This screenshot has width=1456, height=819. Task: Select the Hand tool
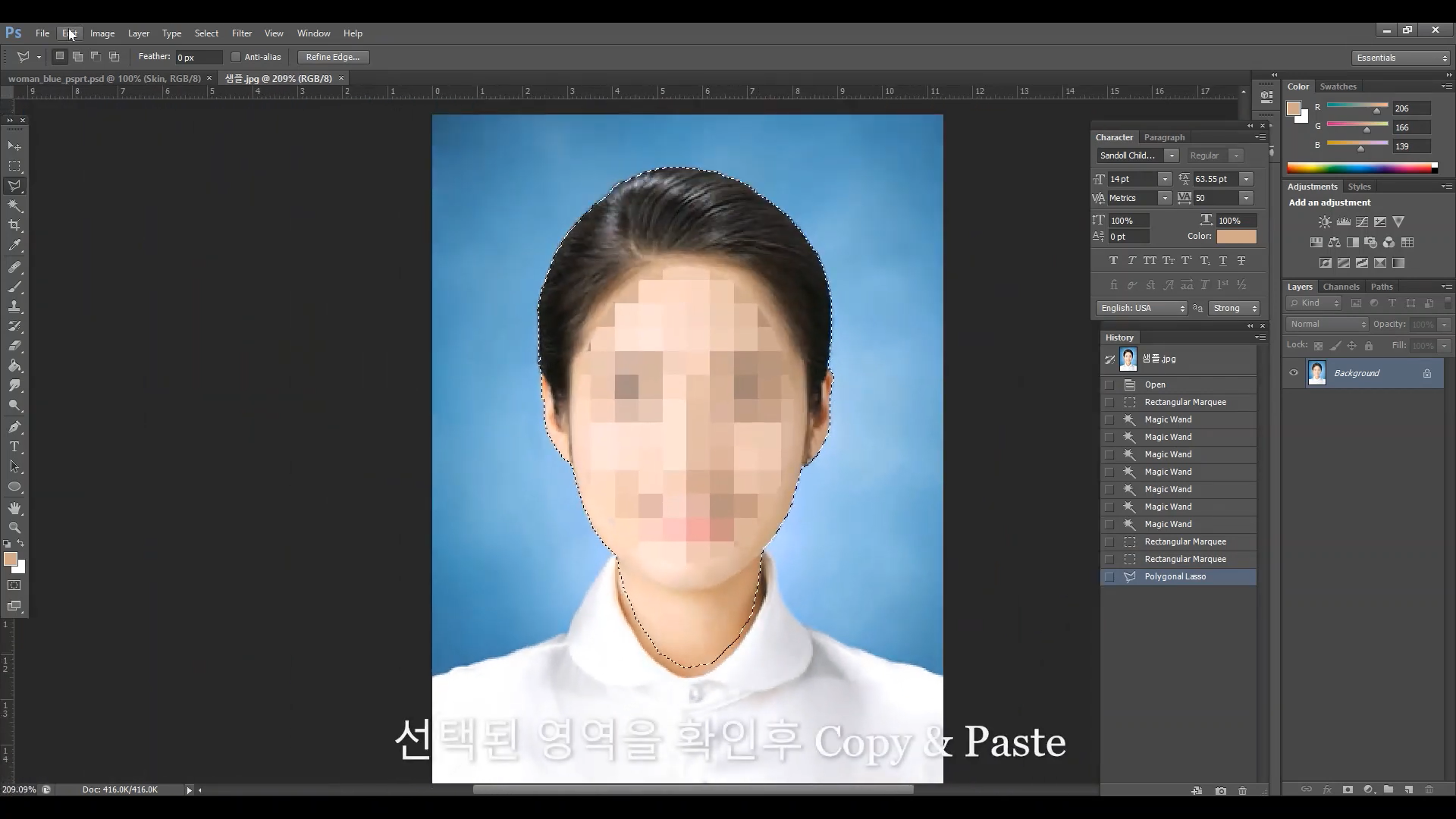tap(14, 507)
